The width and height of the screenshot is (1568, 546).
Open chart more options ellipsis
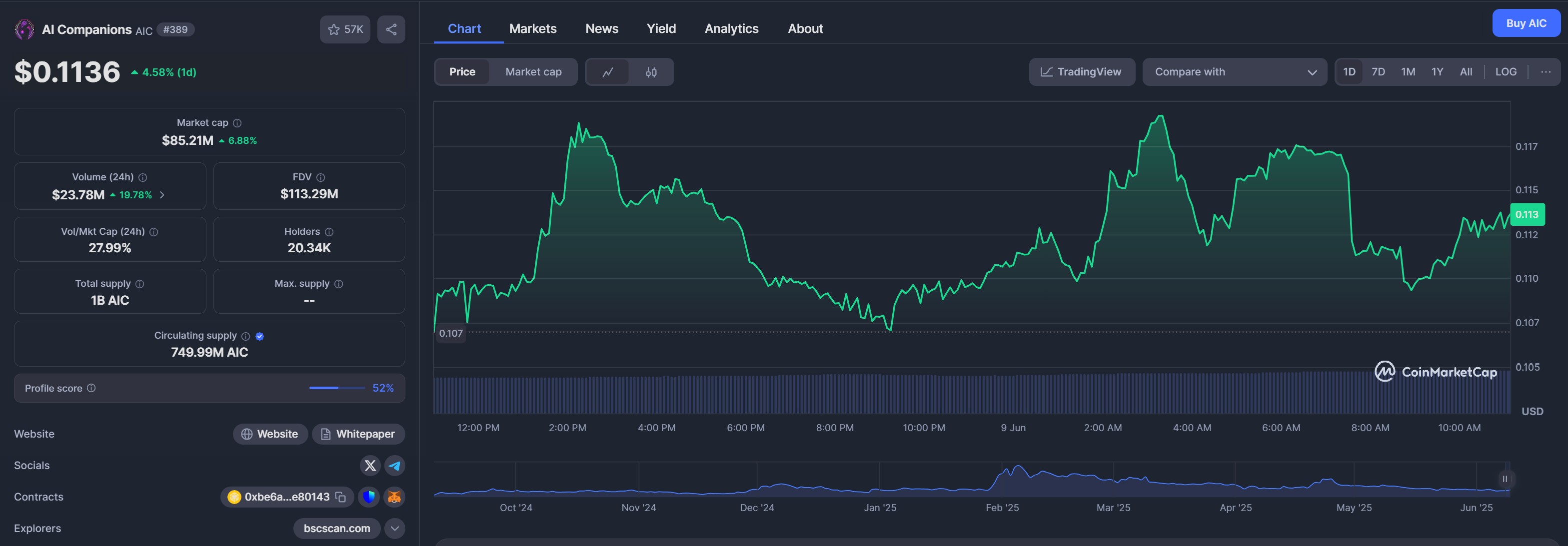coord(1546,72)
